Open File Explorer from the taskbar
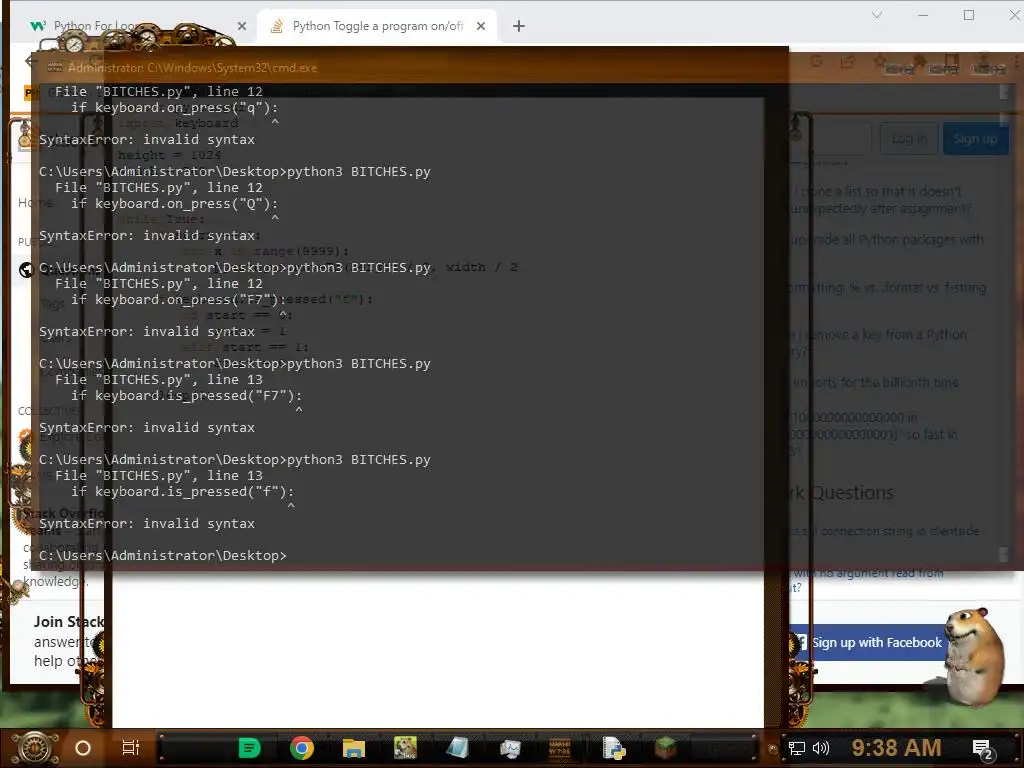Viewport: 1024px width, 768px height. coord(353,748)
